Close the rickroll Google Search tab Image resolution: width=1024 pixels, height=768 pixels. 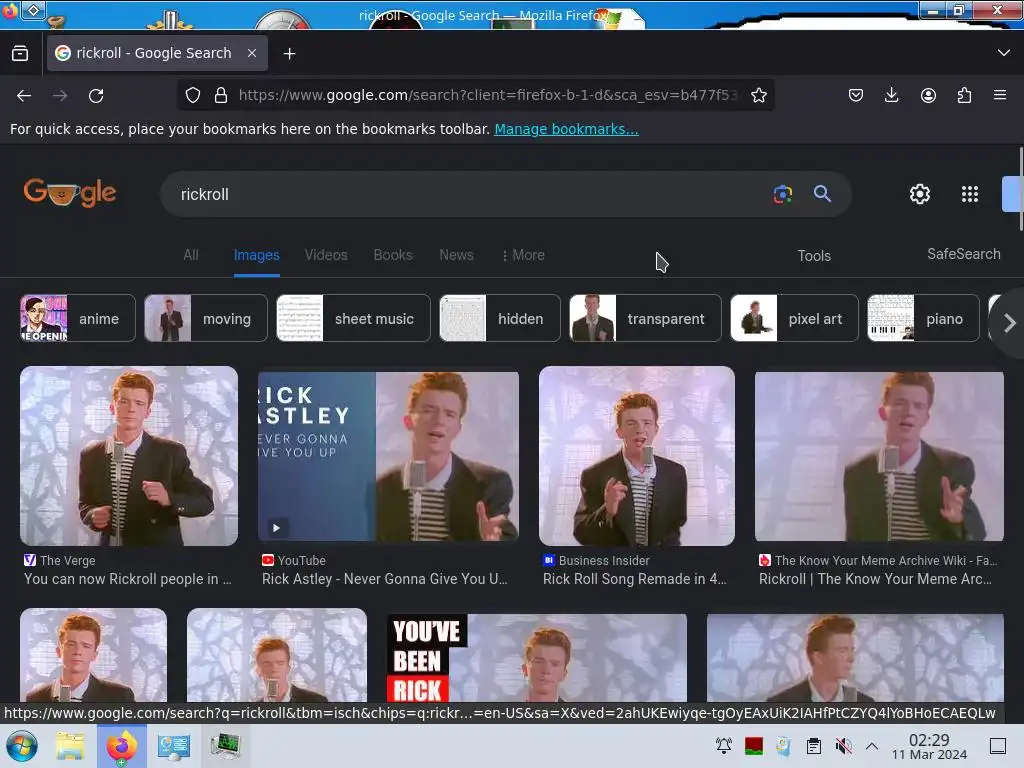click(x=252, y=54)
